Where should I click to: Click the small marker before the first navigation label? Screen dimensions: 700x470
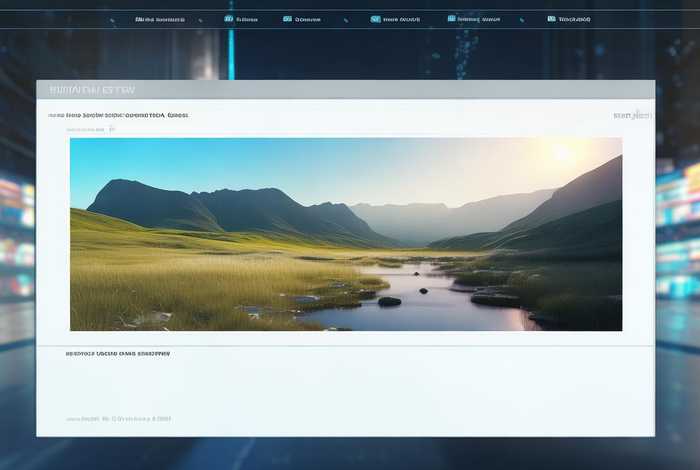click(x=112, y=20)
